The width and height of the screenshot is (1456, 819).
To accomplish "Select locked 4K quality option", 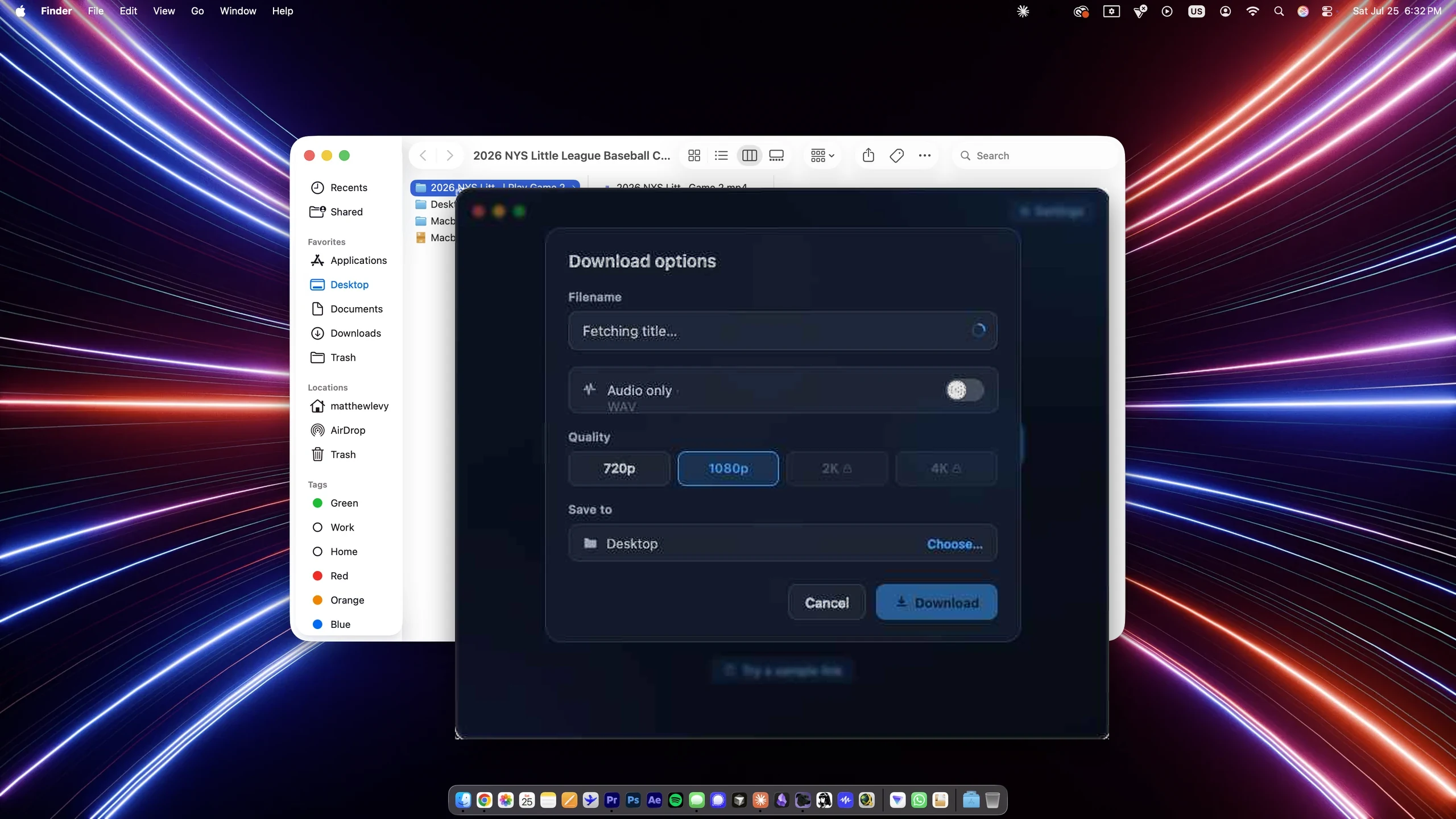I will tap(946, 468).
